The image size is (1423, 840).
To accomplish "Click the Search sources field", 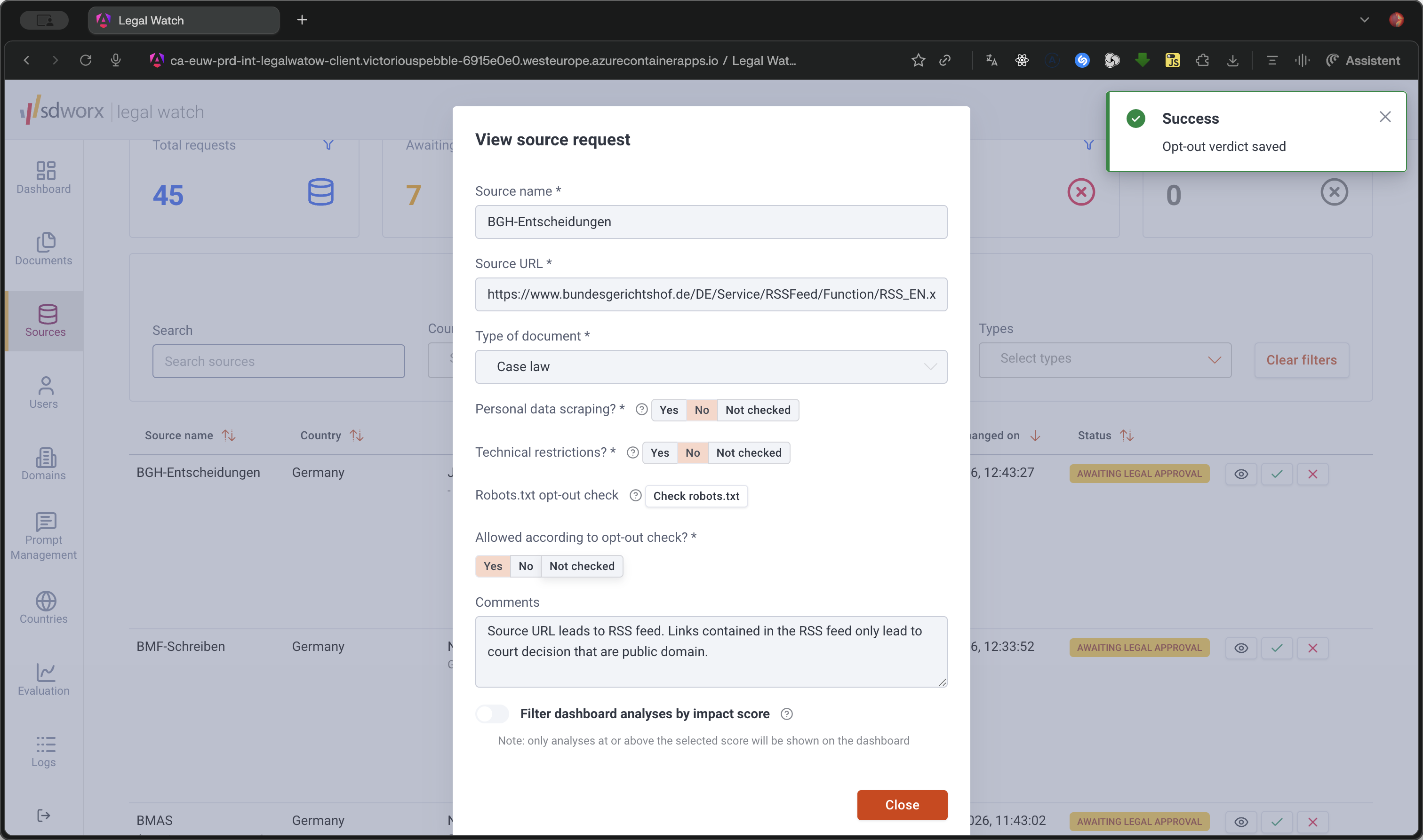I will 278,361.
